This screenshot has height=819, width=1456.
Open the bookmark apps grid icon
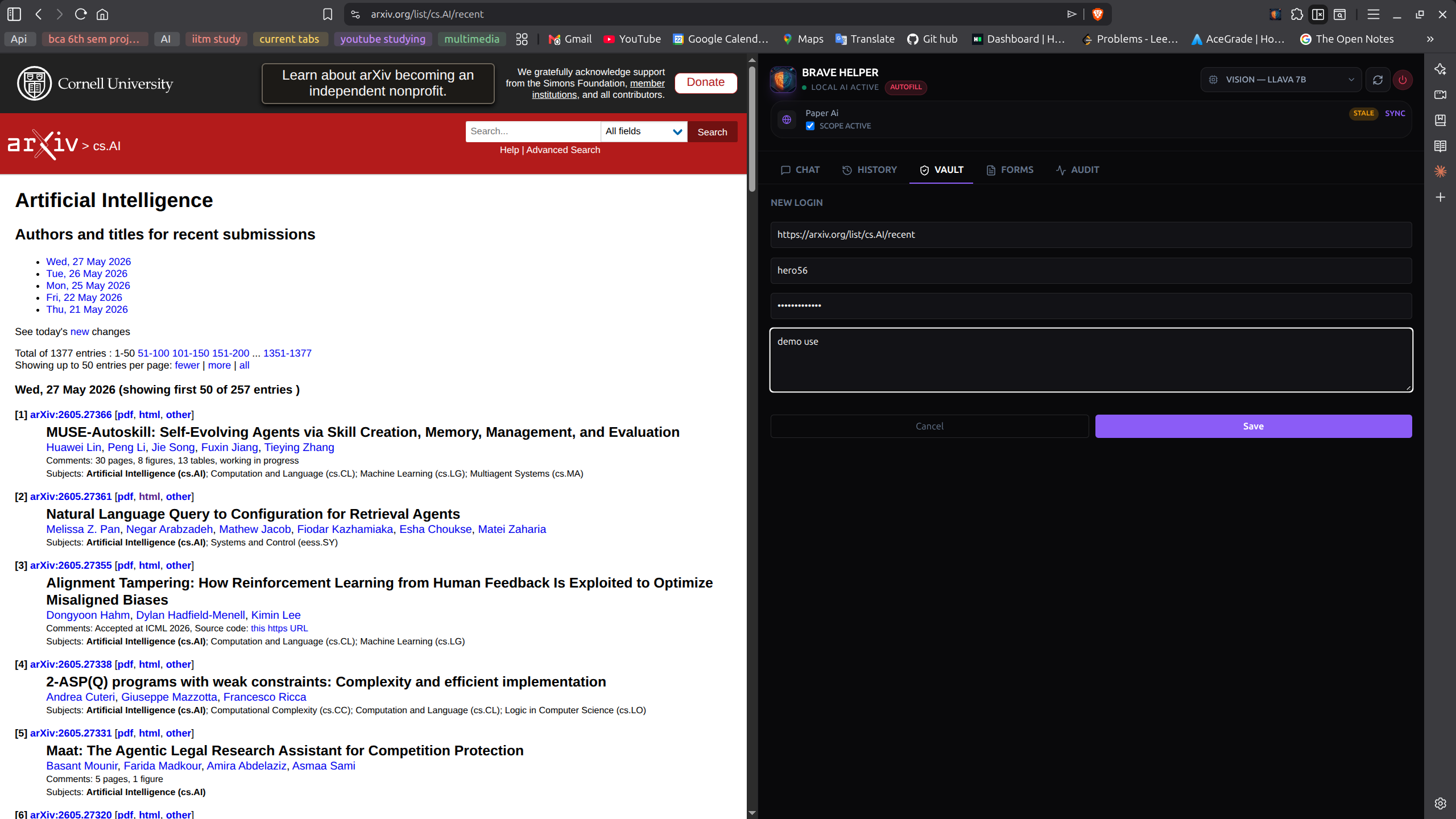[x=522, y=39]
